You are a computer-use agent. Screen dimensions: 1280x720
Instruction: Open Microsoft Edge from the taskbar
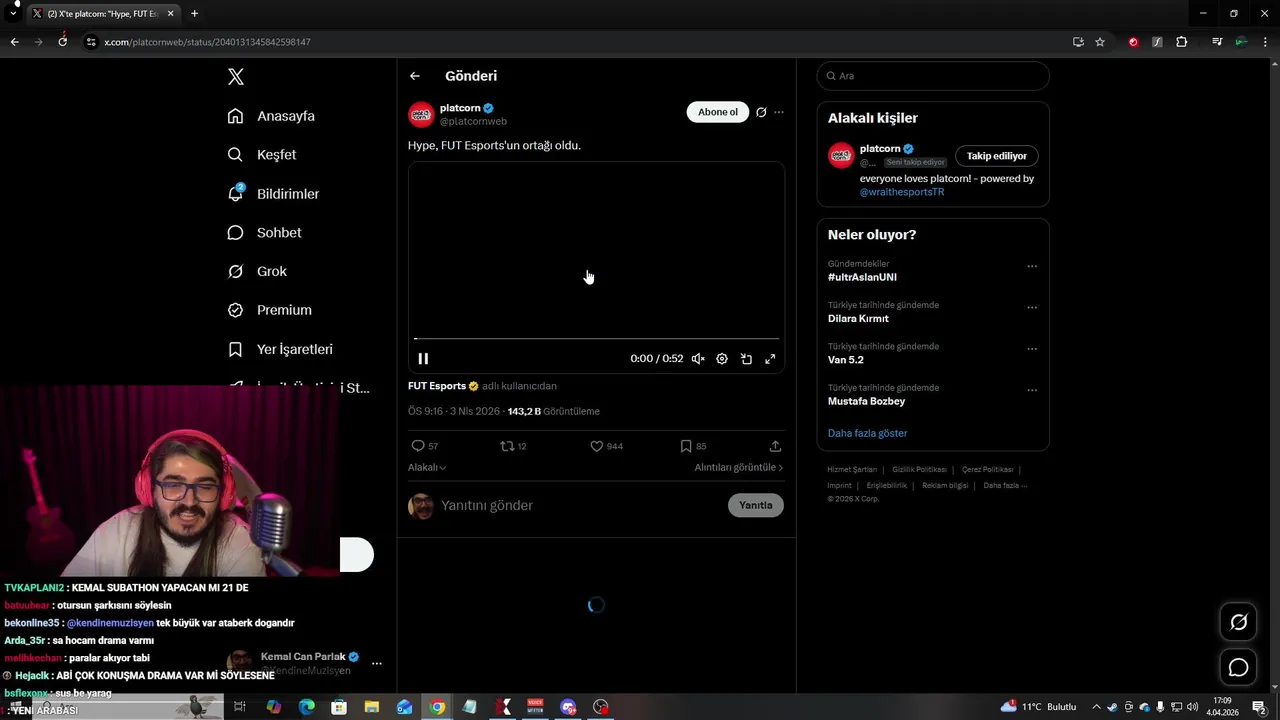coord(306,707)
